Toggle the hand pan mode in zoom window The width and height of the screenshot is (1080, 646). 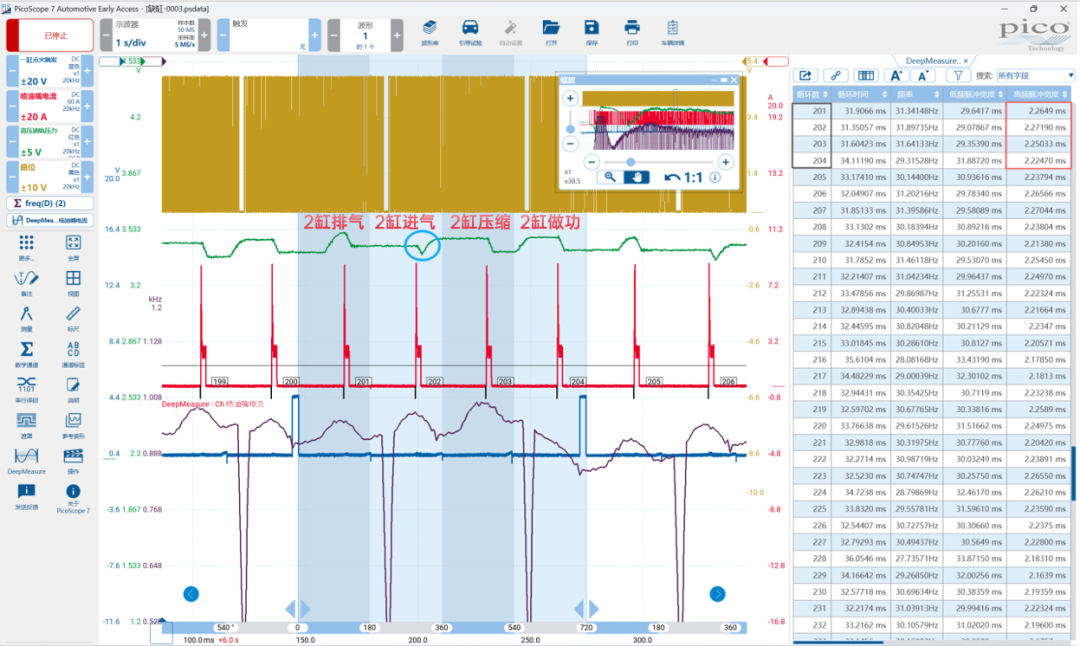636,177
